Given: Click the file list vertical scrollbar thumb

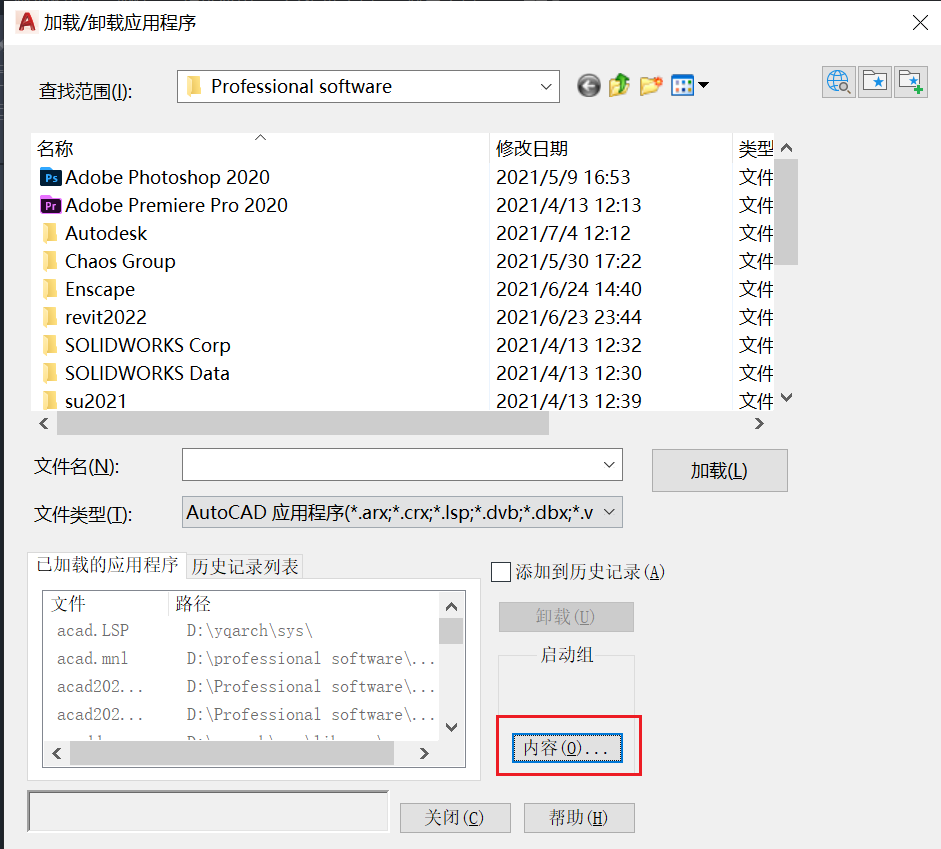Looking at the screenshot, I should 786,212.
